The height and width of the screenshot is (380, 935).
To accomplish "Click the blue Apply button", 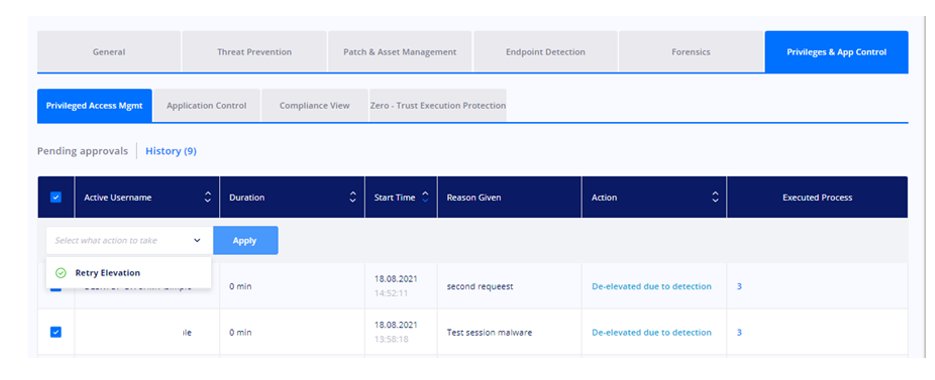I will (x=245, y=240).
